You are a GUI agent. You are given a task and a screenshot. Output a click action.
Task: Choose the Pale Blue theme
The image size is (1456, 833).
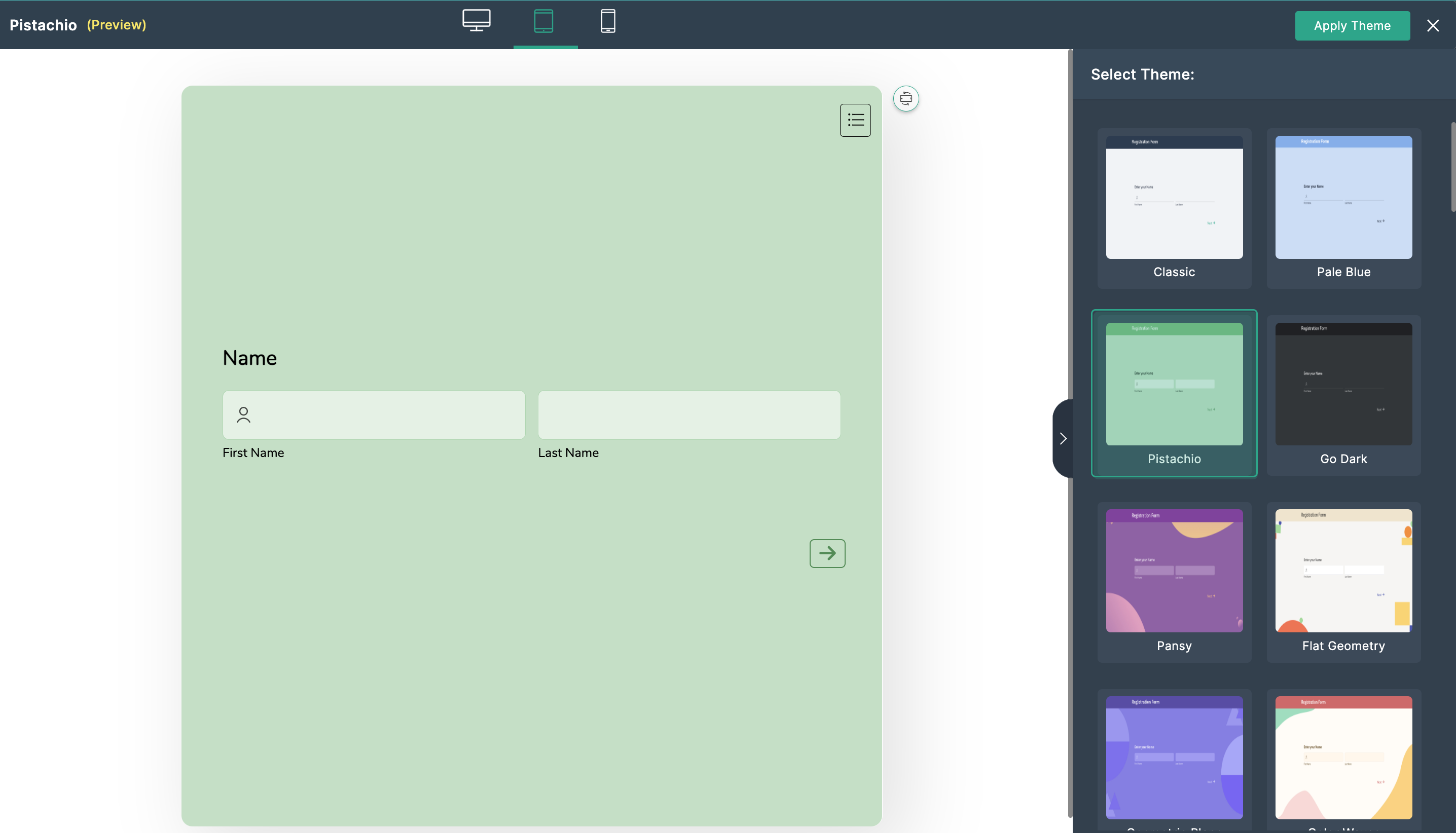[x=1343, y=198]
